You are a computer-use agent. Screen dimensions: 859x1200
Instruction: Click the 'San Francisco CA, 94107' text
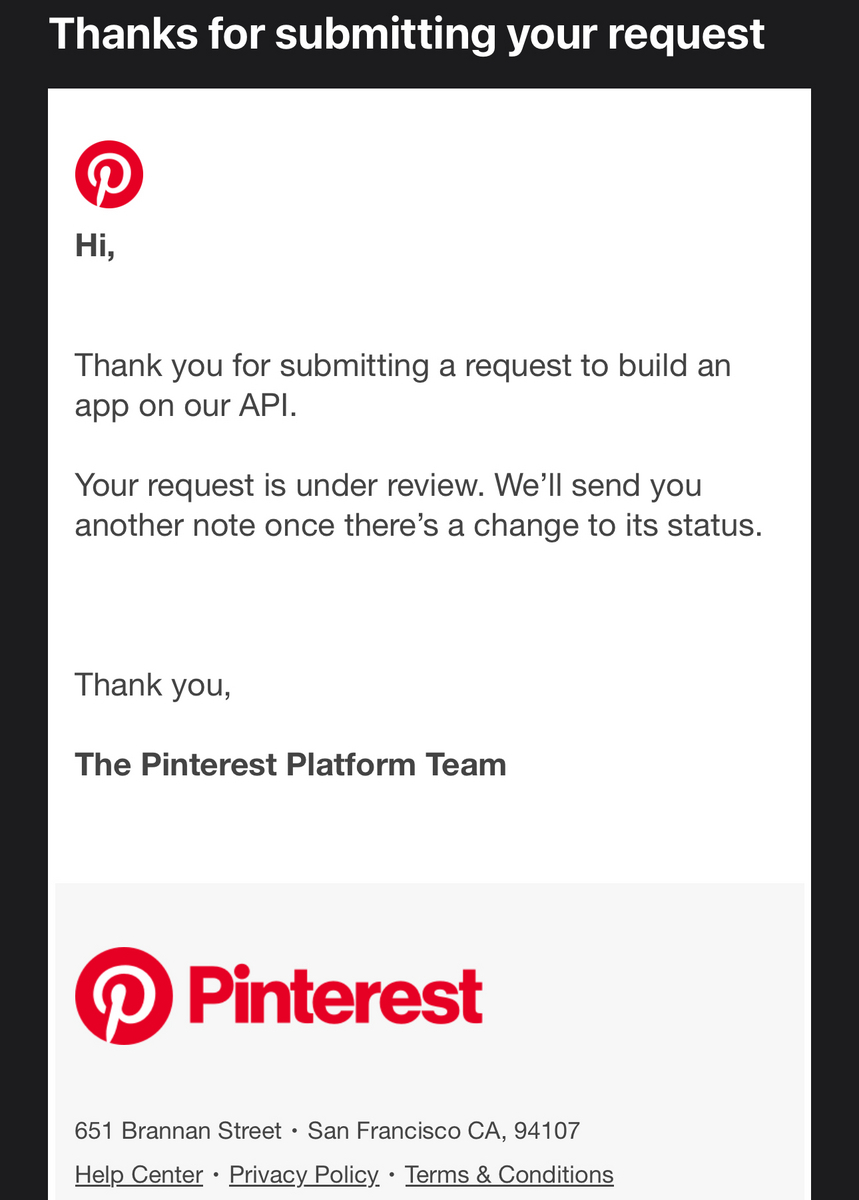coord(444,1131)
